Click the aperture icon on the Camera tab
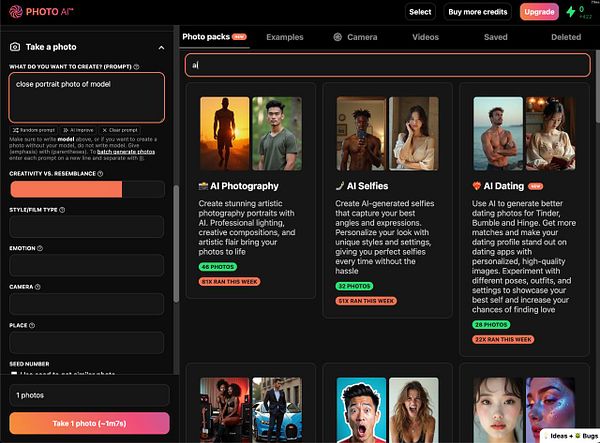Screen dimensions: 600x443 point(338,37)
